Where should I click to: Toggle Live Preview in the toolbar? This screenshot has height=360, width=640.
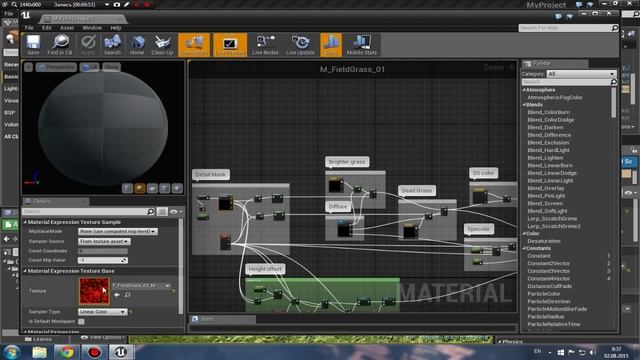point(230,44)
